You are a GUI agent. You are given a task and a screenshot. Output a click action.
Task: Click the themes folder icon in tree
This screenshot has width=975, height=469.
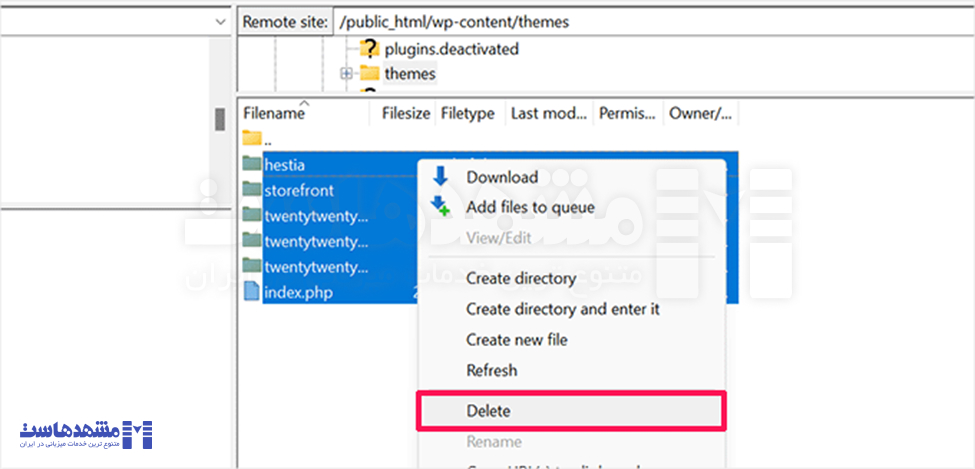pos(369,73)
